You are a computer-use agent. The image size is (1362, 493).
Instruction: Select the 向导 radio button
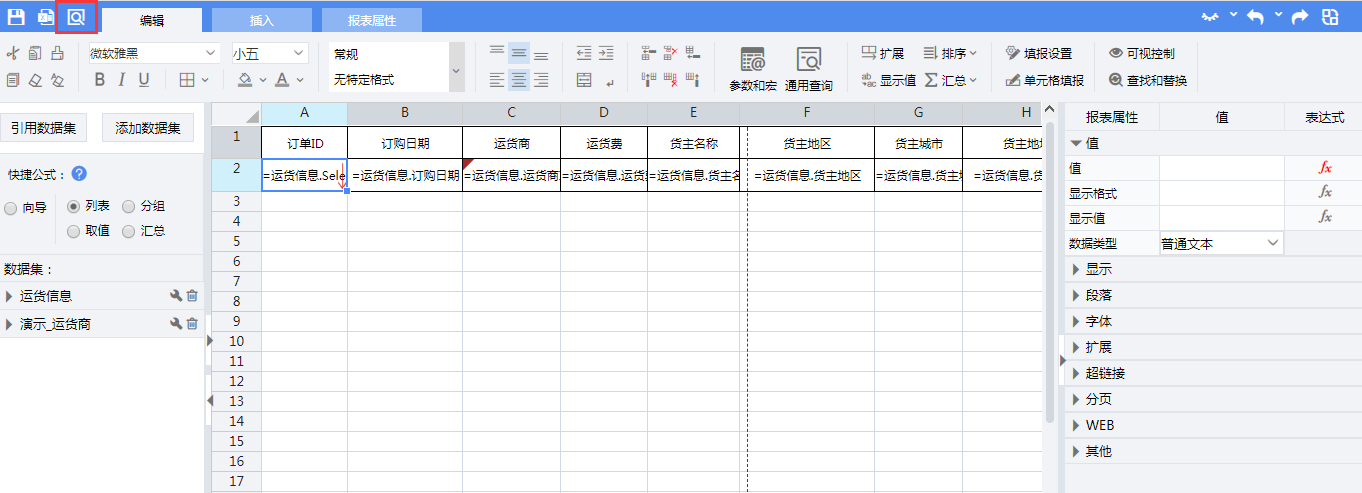[x=11, y=208]
